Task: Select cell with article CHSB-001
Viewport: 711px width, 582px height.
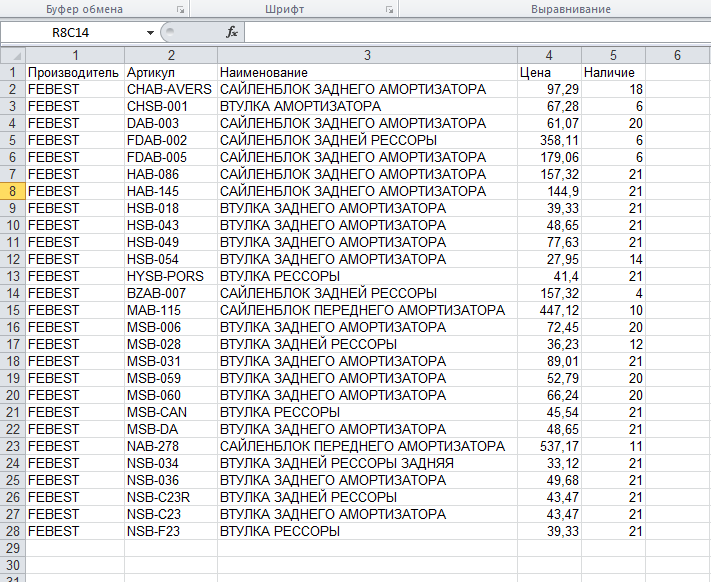Action: [171, 107]
